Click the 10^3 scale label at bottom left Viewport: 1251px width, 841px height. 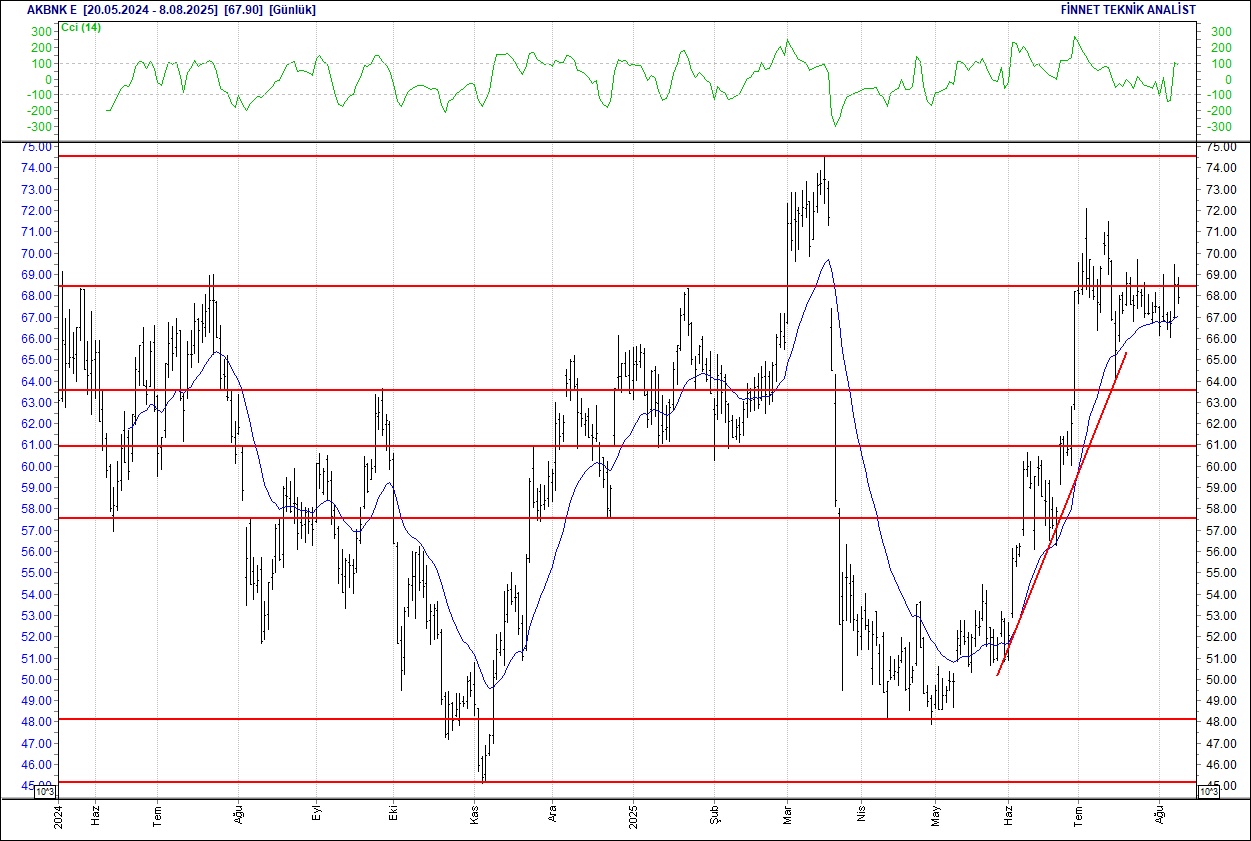46,792
